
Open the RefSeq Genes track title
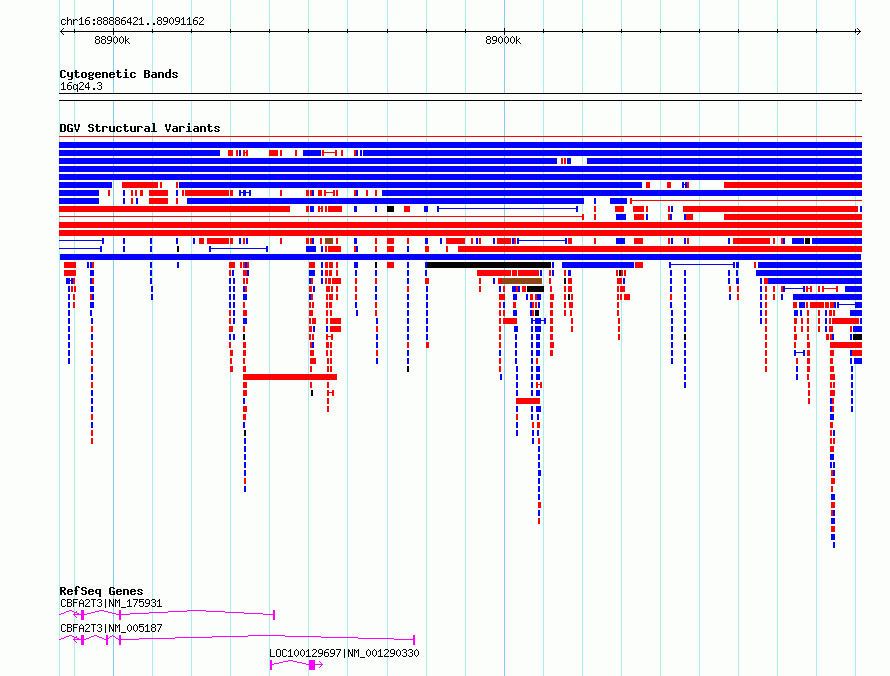click(x=101, y=591)
